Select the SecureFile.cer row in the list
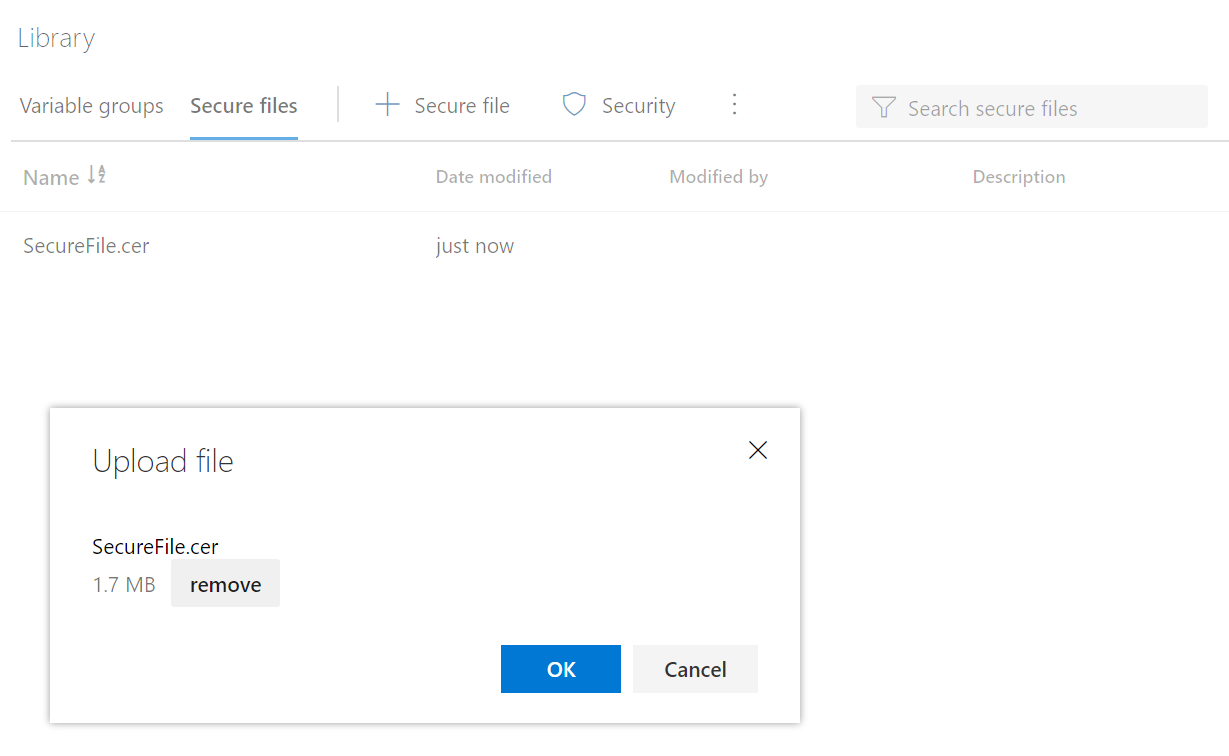This screenshot has width=1229, height=756. [86, 245]
